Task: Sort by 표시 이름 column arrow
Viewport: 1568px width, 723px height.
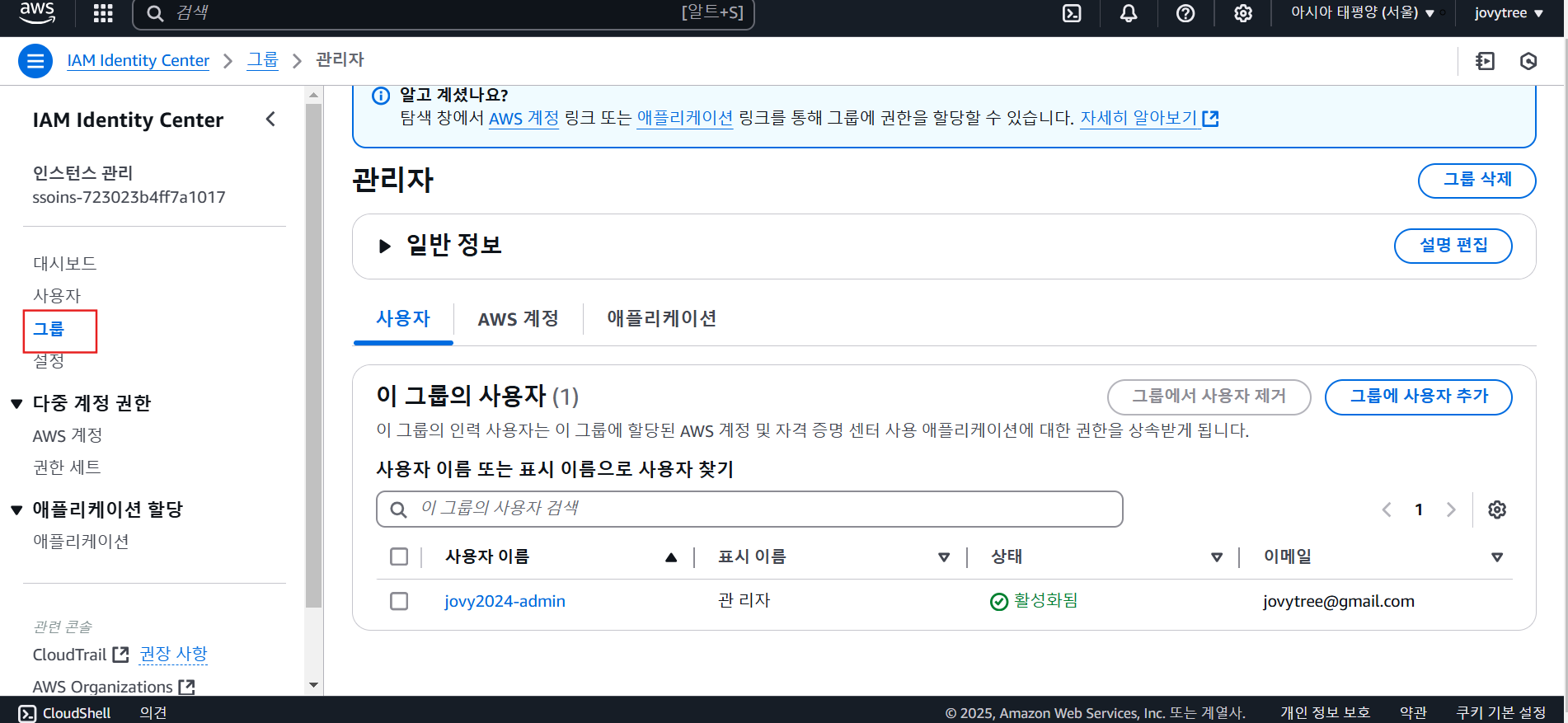Action: (x=944, y=557)
